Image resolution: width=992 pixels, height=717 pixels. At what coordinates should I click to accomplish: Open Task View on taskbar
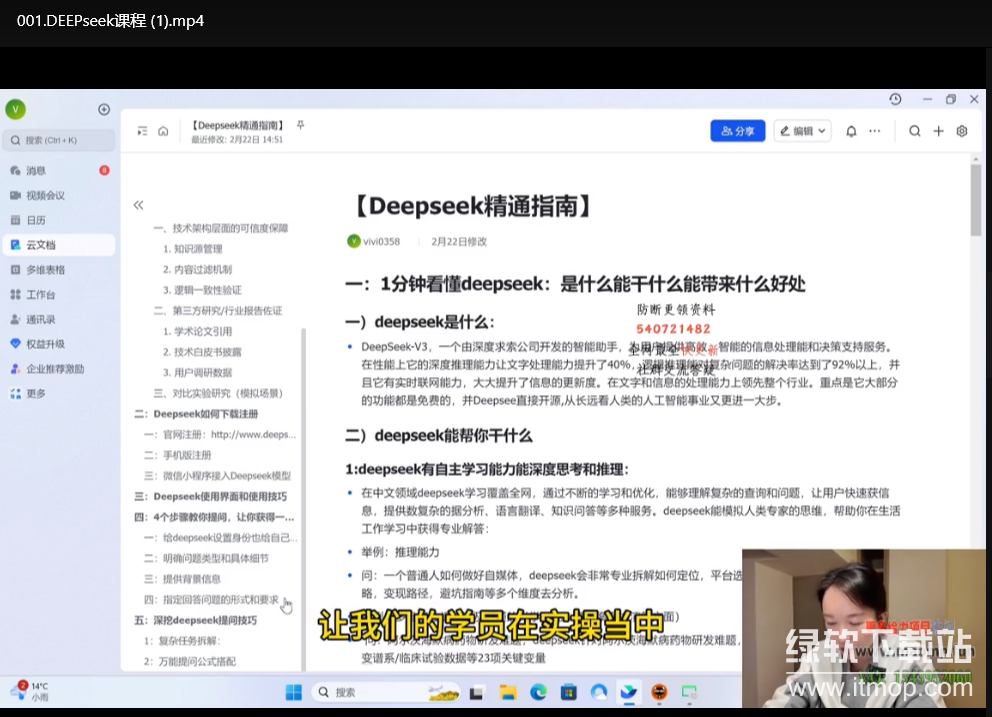476,692
